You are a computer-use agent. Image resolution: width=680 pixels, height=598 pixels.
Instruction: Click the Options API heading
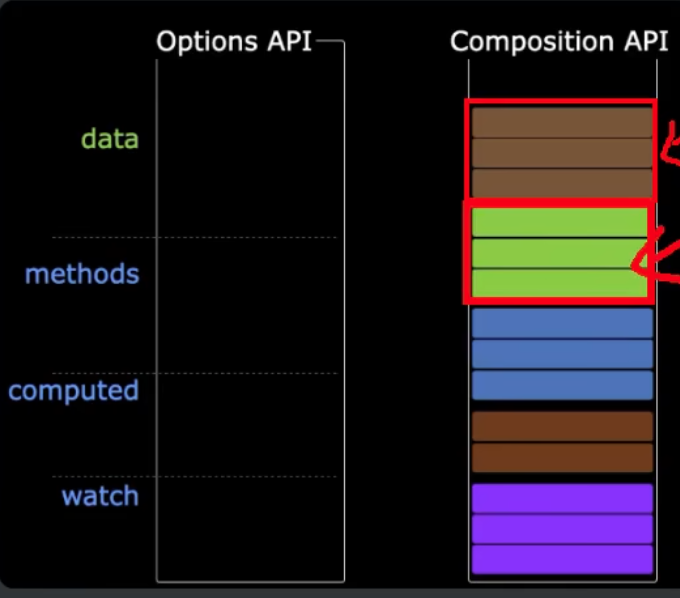pos(234,42)
